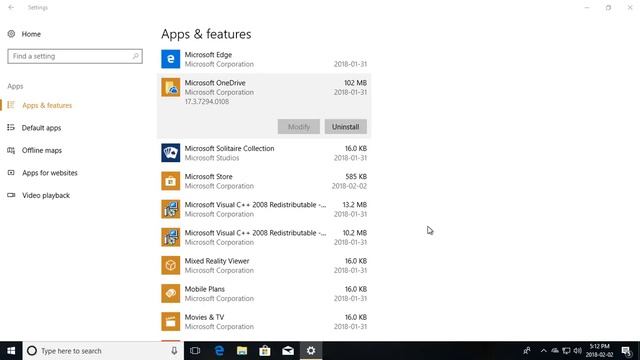Screen dimensions: 640x360
Task: Click the Mixed Reality Viewer icon
Action: point(170,266)
